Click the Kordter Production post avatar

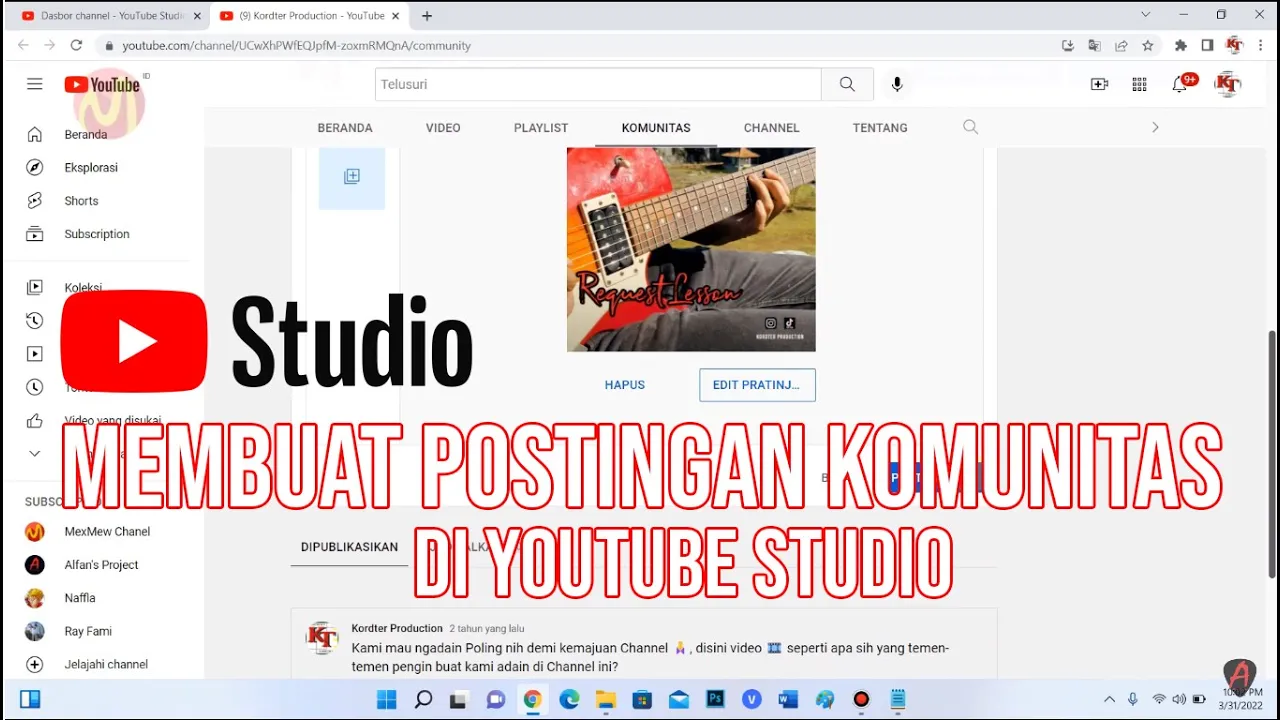(322, 637)
